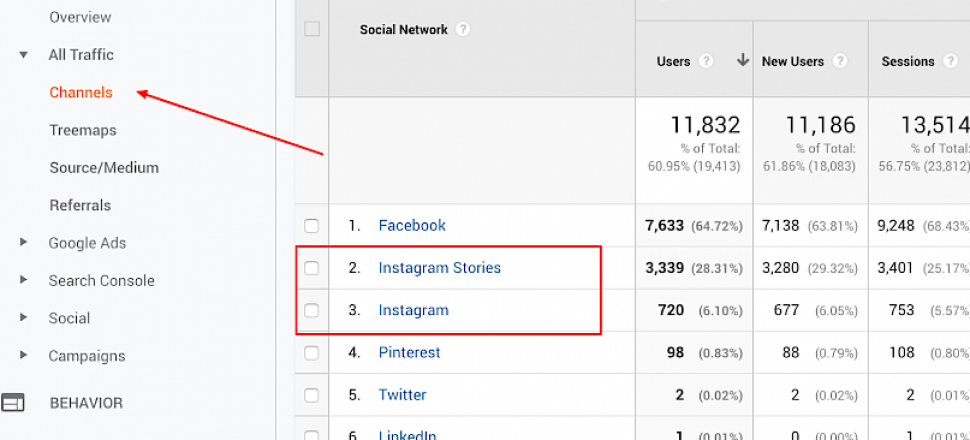Viewport: 970px width, 440px height.
Task: Click the Pinterest network link
Action: click(x=410, y=353)
